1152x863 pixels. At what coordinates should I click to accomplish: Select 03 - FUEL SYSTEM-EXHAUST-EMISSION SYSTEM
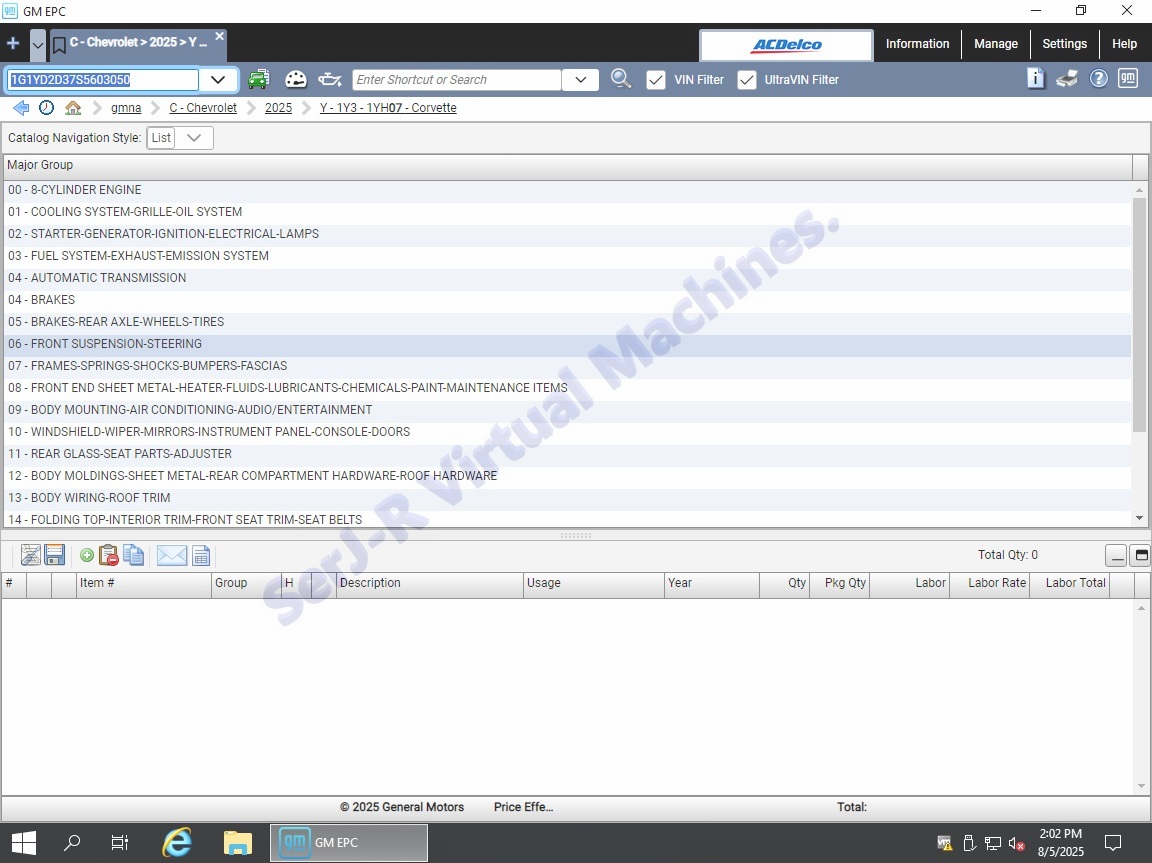[x=566, y=256]
